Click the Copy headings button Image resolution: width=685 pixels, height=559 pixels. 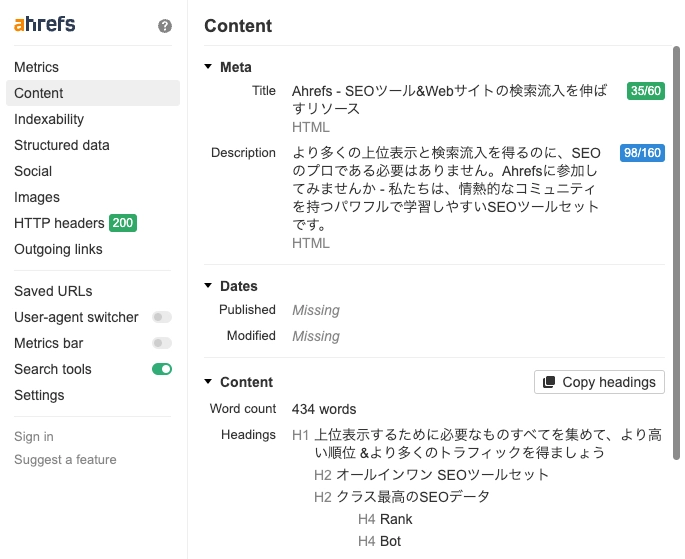pos(599,382)
